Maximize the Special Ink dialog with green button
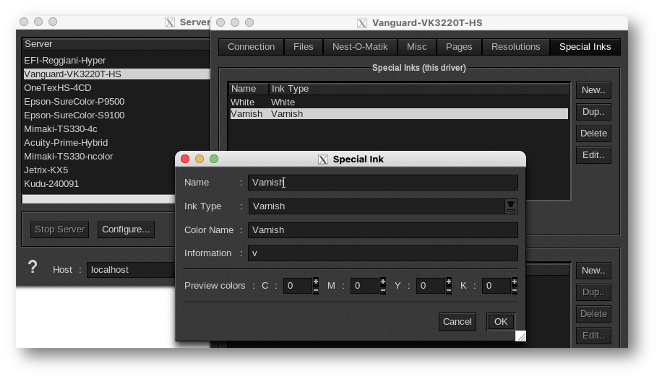The width and height of the screenshot is (659, 379). point(214,158)
